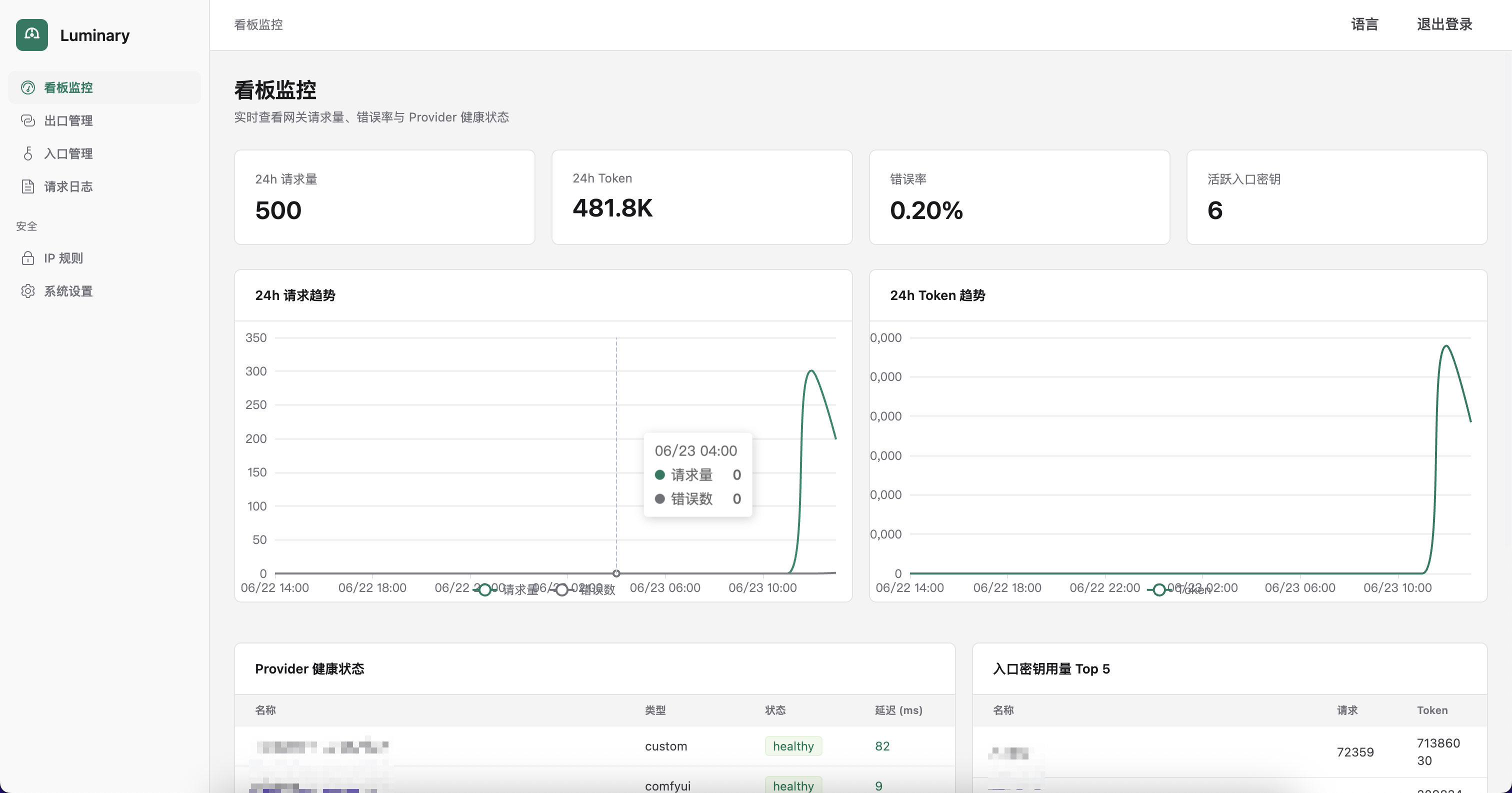
Task: Navigate to 入口管理
Action: point(104,153)
